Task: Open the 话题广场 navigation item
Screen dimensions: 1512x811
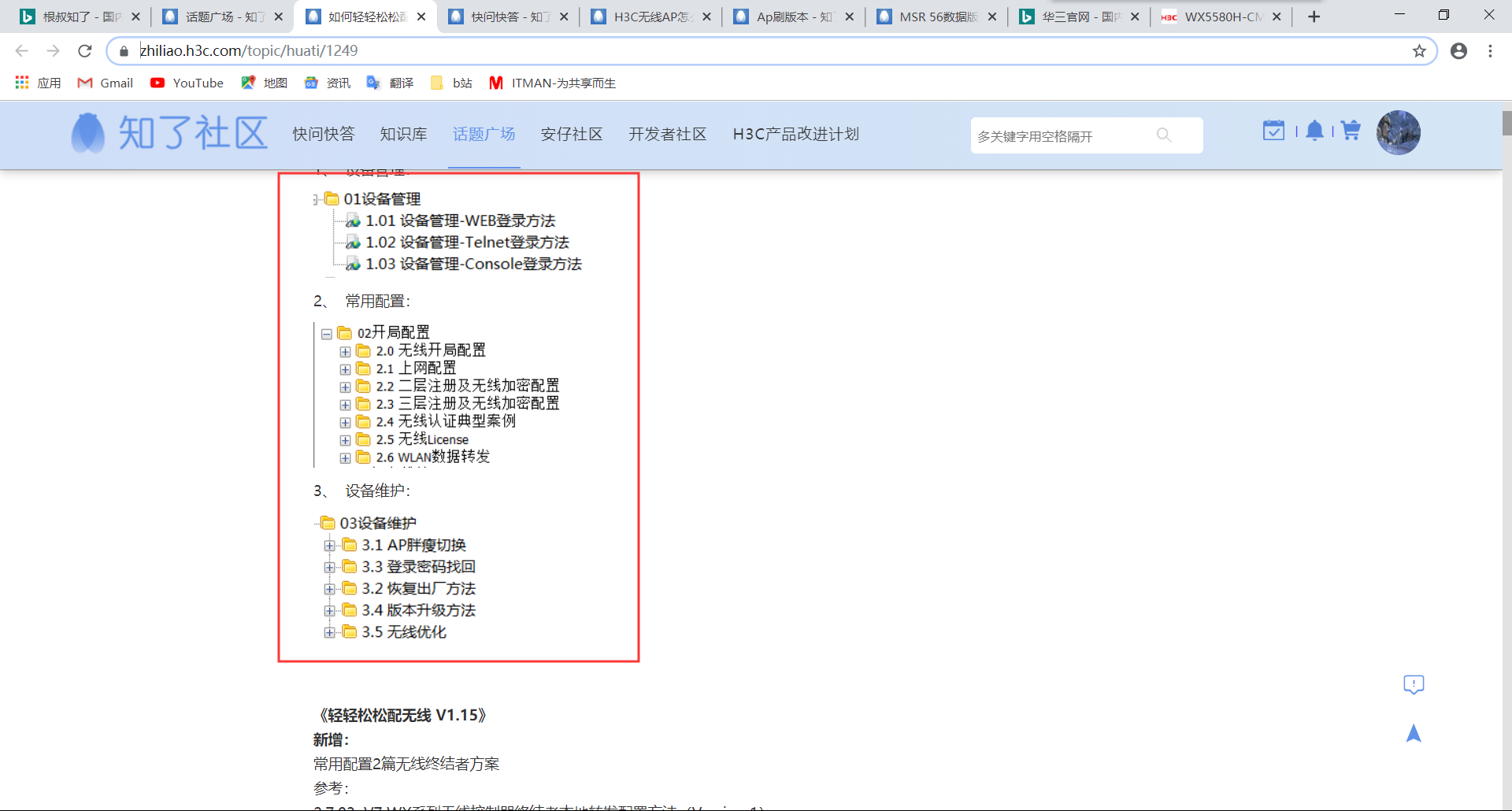Action: pos(484,134)
